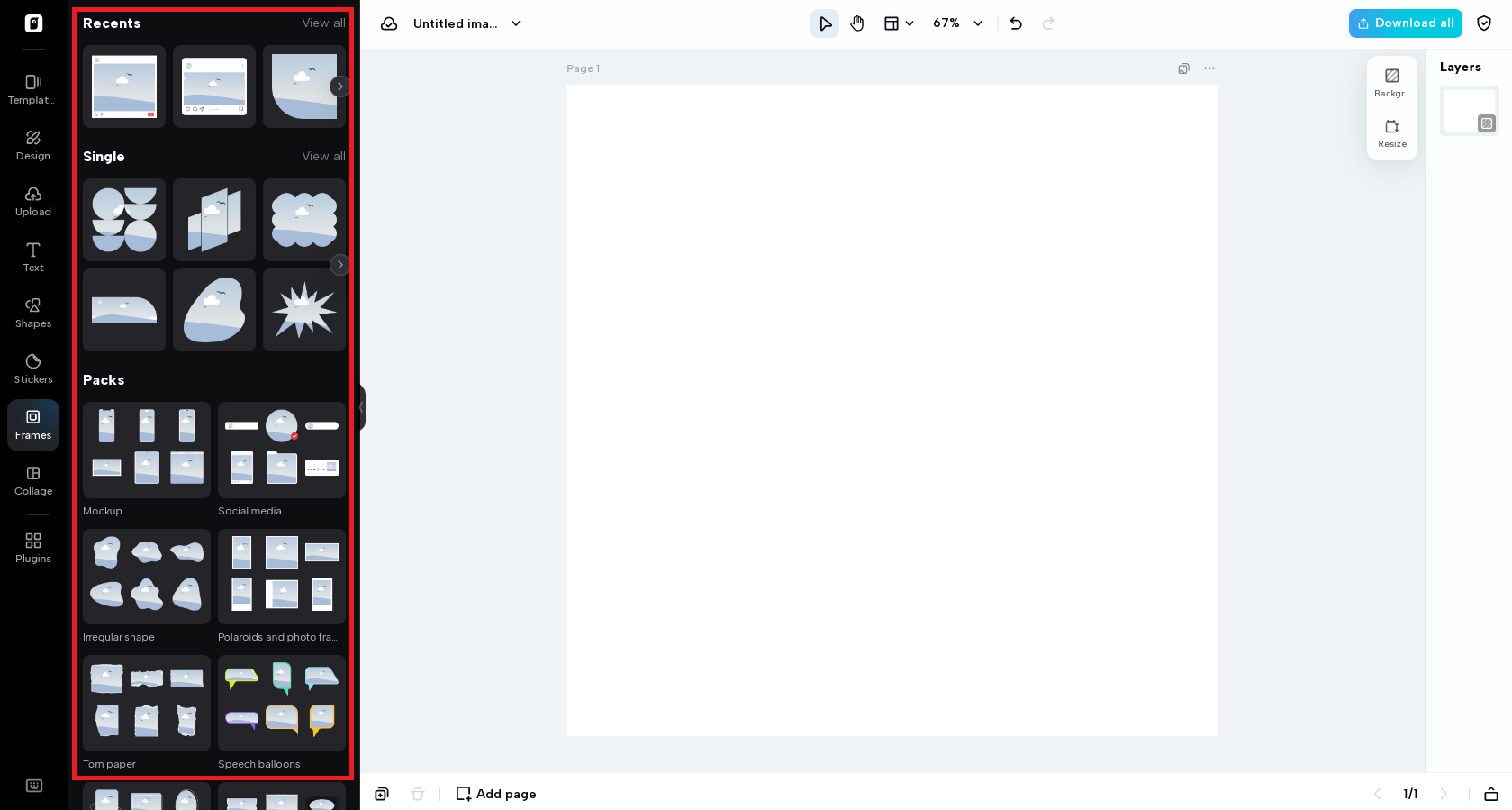Open the Plugins sidebar panel

pos(33,548)
